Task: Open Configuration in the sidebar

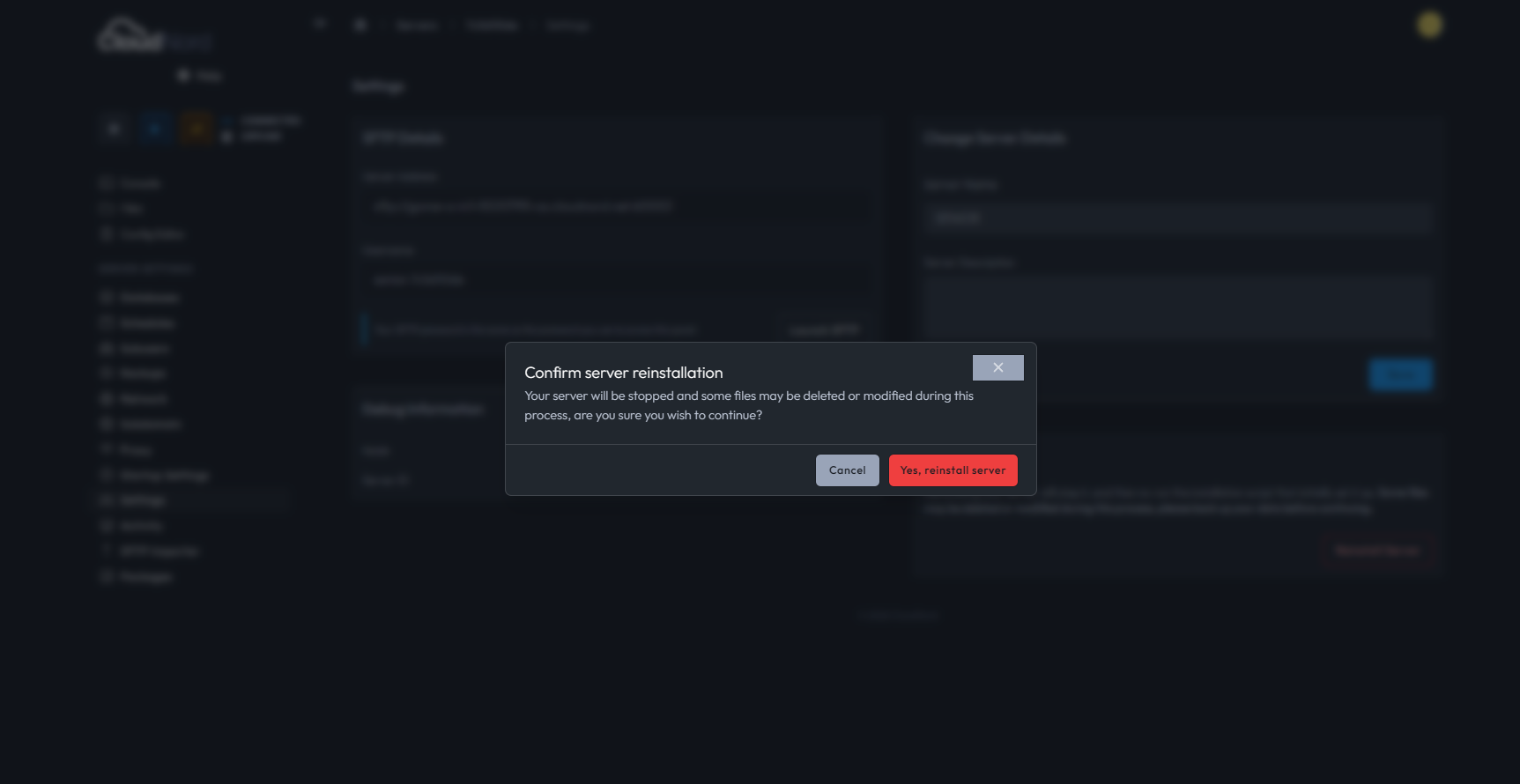Action: coord(142,234)
